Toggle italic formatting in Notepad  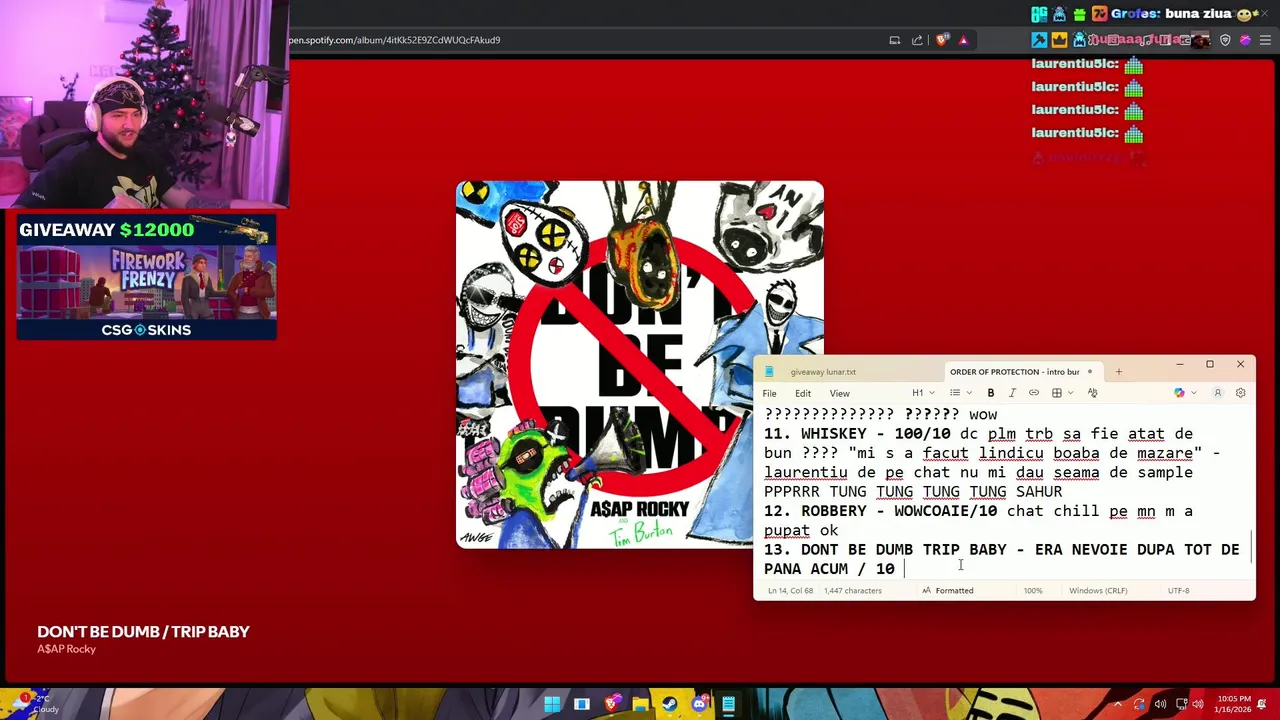(x=1012, y=393)
